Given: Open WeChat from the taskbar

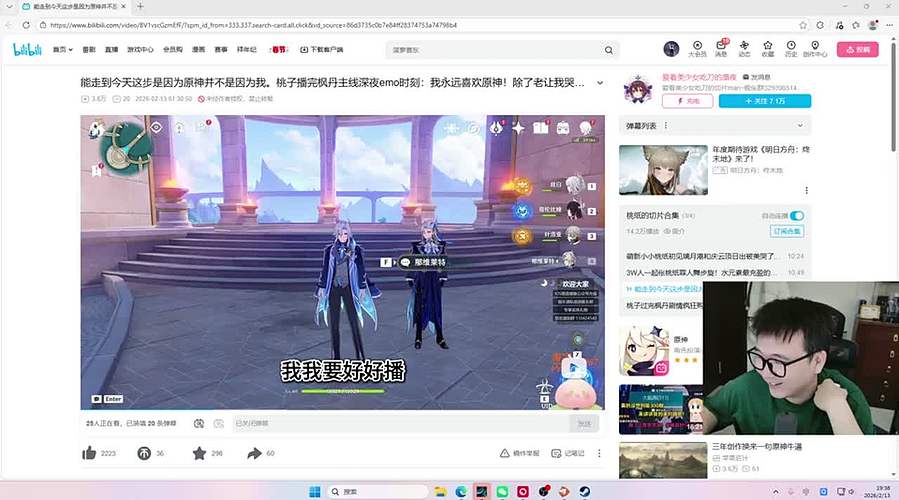Looking at the screenshot, I should coord(502,491).
